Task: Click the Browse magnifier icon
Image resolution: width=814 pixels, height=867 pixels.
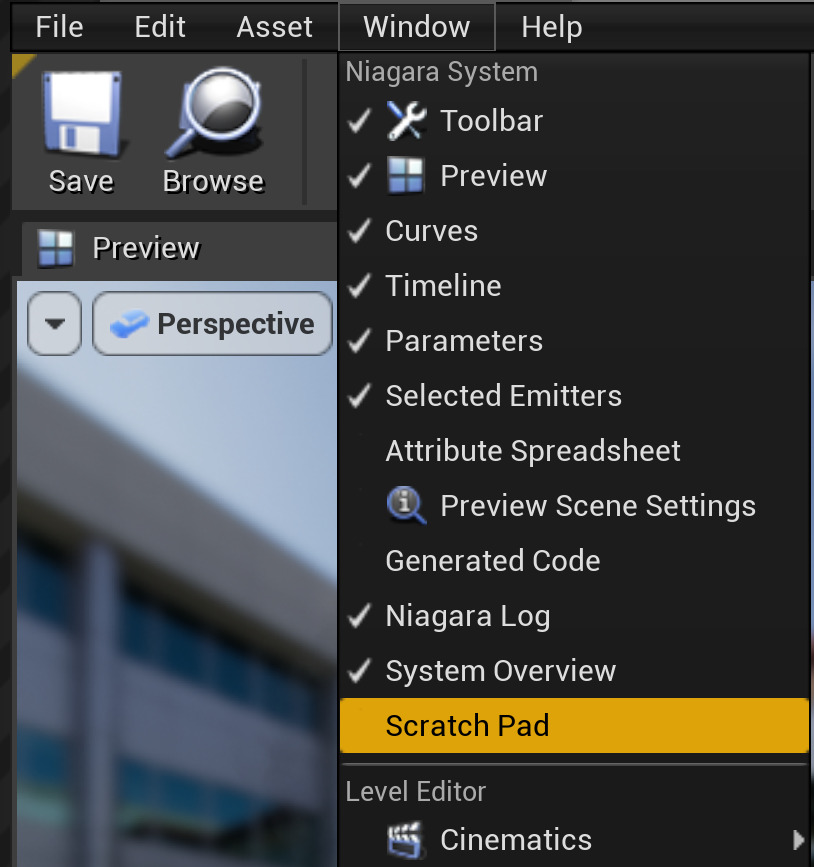Action: pos(213,114)
